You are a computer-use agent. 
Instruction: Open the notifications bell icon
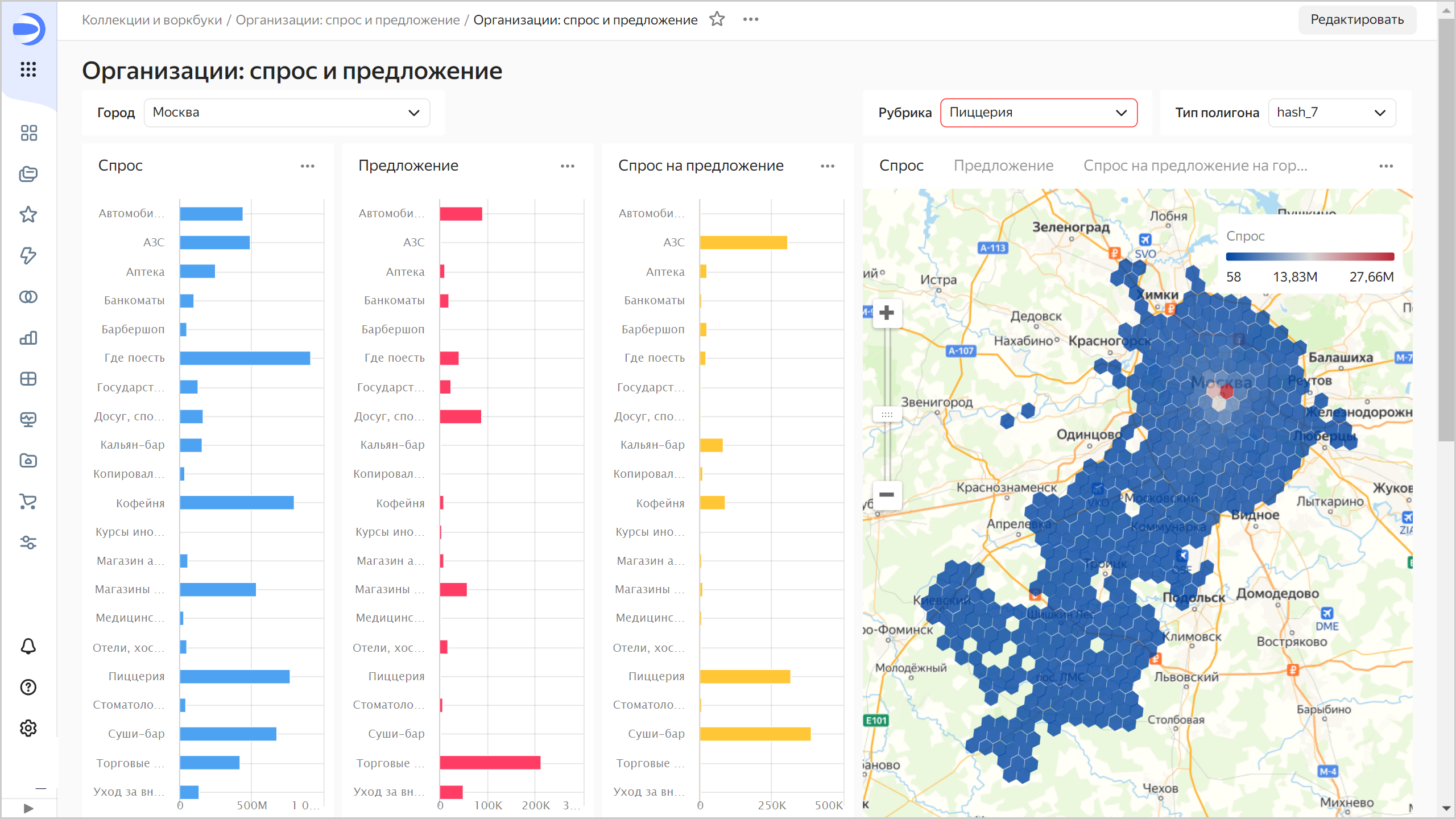click(x=28, y=646)
